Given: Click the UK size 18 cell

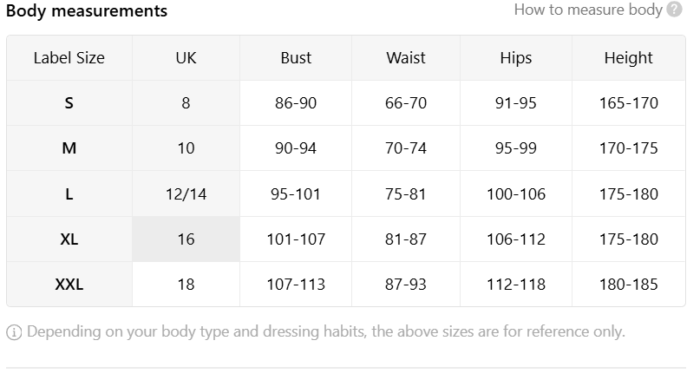Looking at the screenshot, I should (x=186, y=284).
